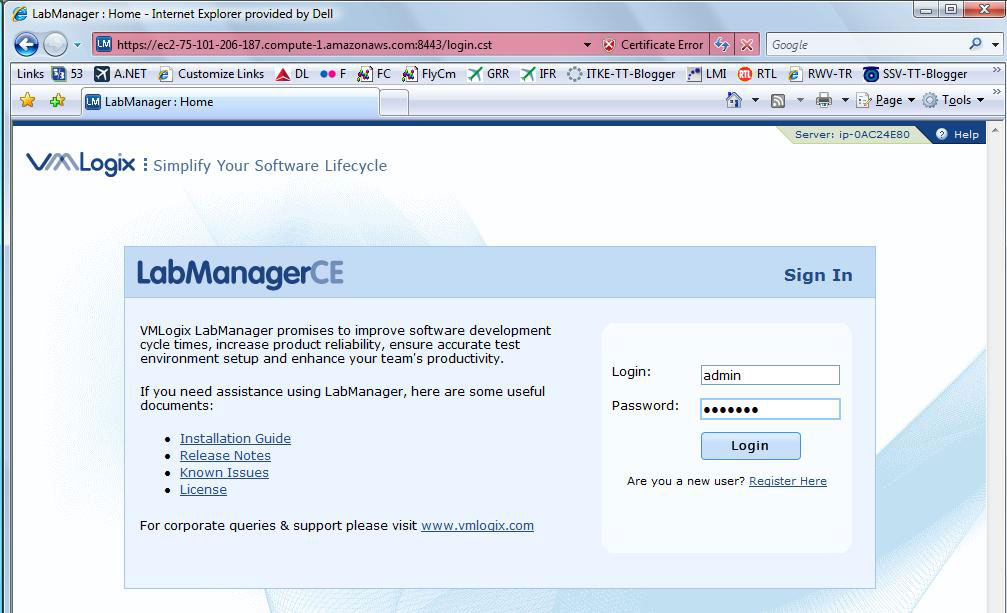Click the Login username field
Screen dimensions: 1007x613
tap(770, 375)
